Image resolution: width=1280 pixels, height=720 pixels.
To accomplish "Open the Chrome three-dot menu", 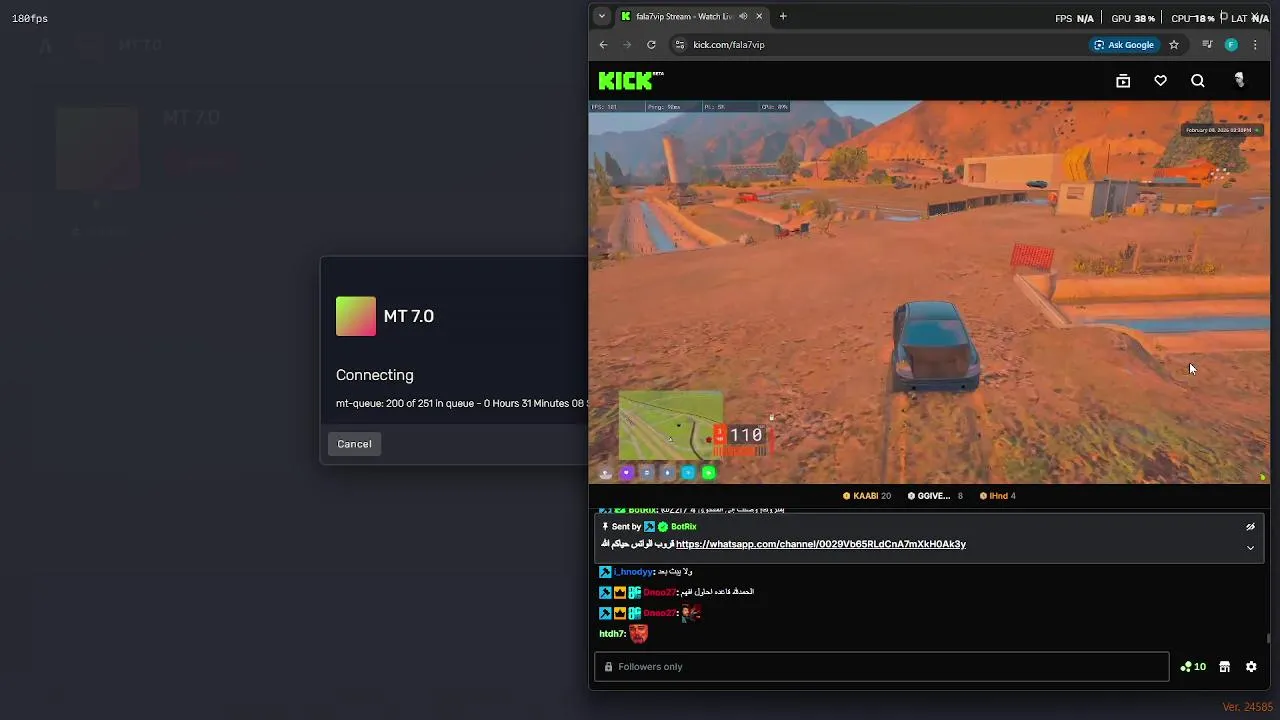I will pyautogui.click(x=1255, y=45).
